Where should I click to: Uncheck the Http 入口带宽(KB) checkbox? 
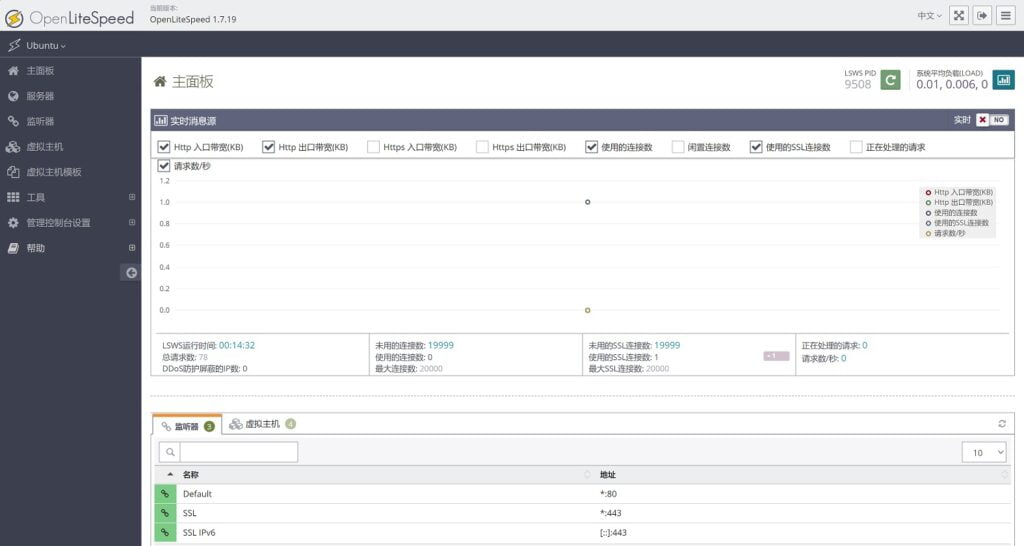(x=164, y=147)
